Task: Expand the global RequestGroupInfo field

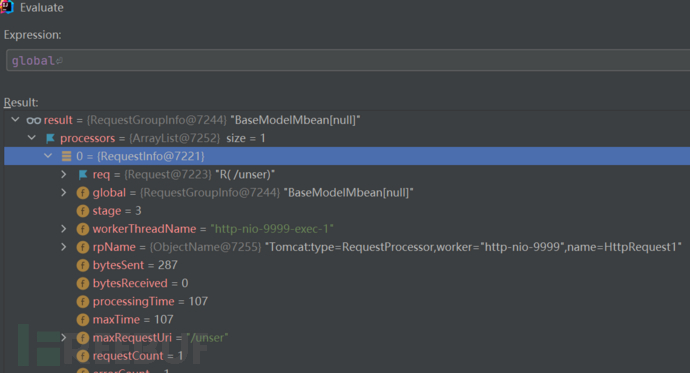Action: click(x=64, y=192)
